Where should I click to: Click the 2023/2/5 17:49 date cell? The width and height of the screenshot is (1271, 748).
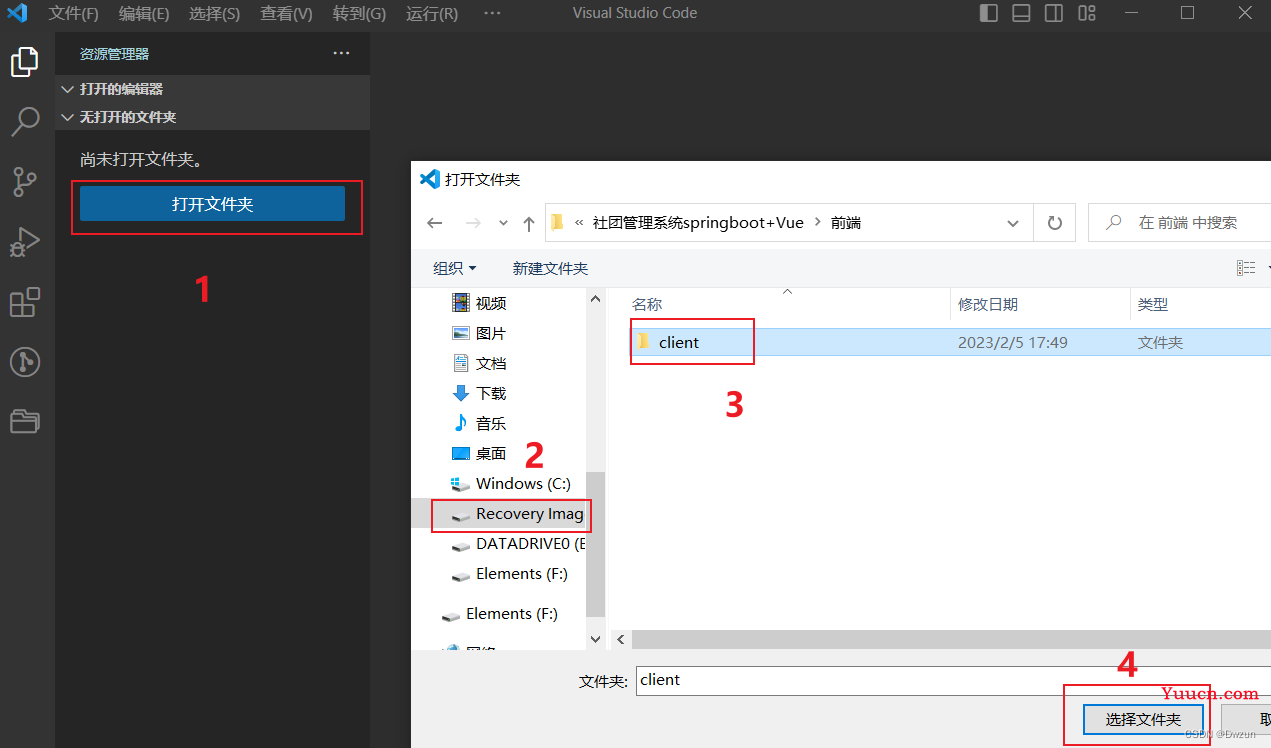tap(1013, 342)
